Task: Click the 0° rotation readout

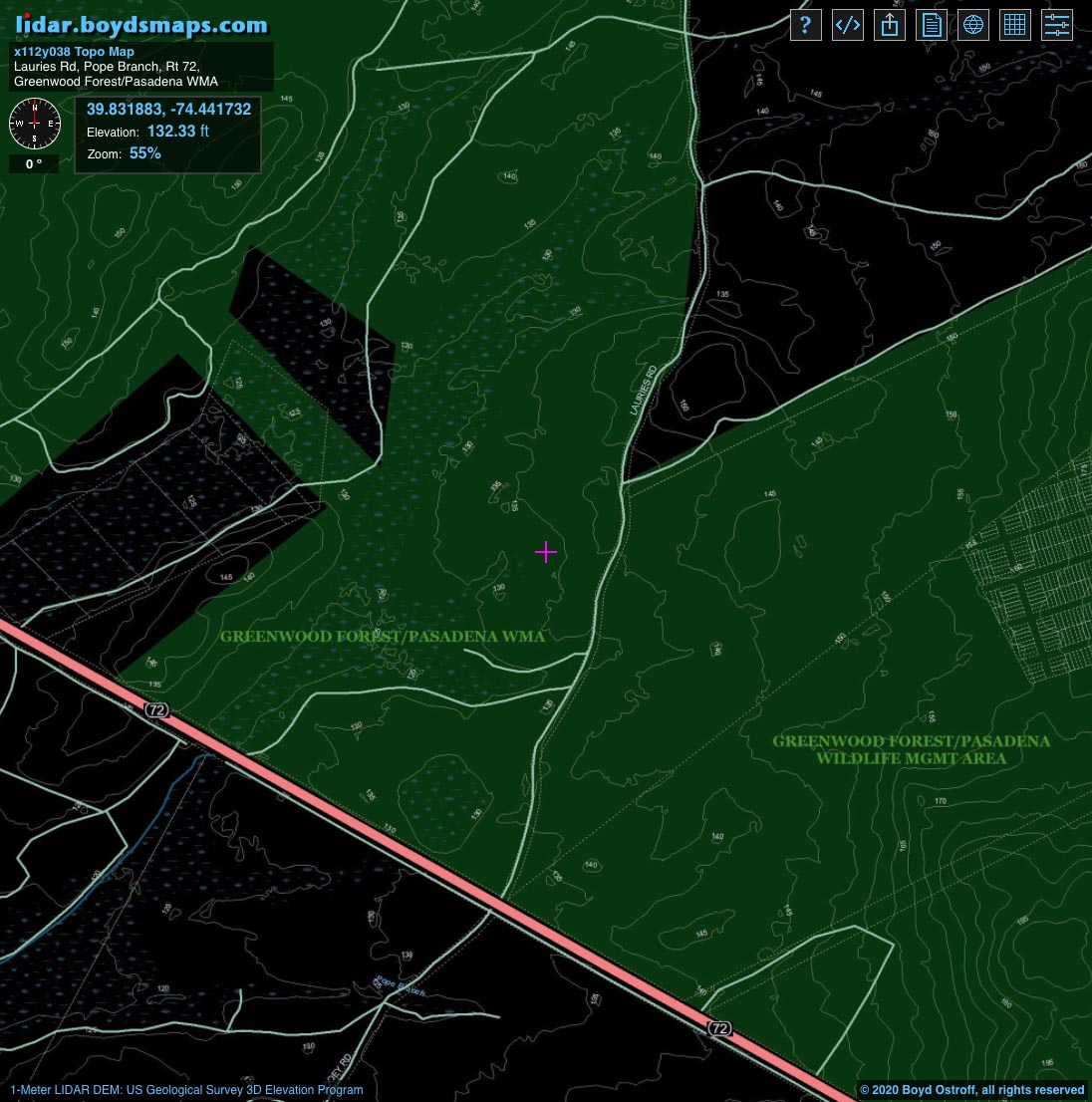Action: (34, 164)
